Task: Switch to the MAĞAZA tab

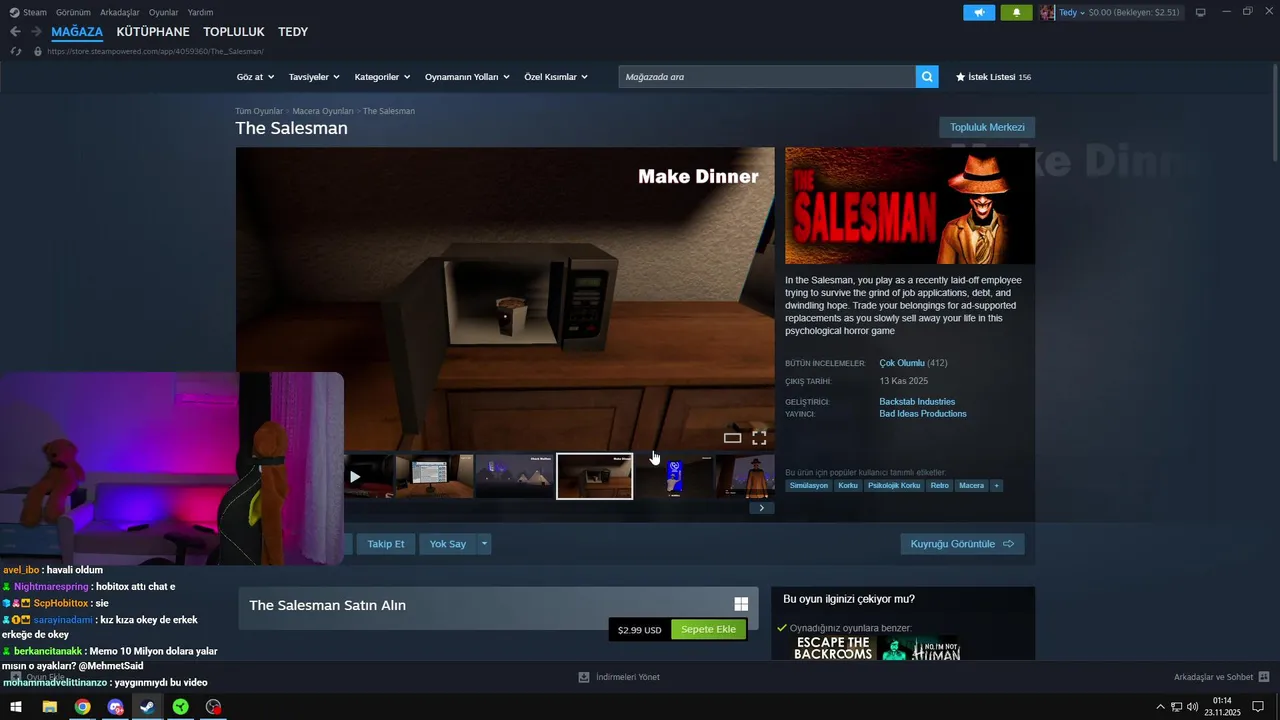Action: tap(77, 32)
